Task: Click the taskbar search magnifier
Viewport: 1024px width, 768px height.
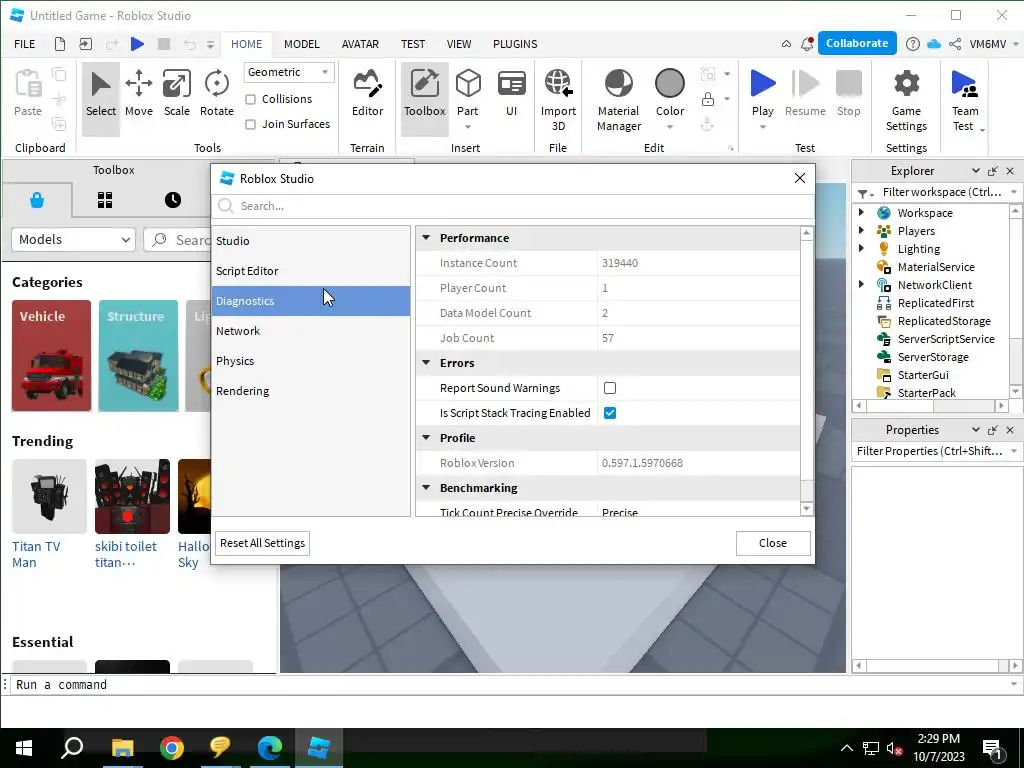Action: tap(72, 748)
